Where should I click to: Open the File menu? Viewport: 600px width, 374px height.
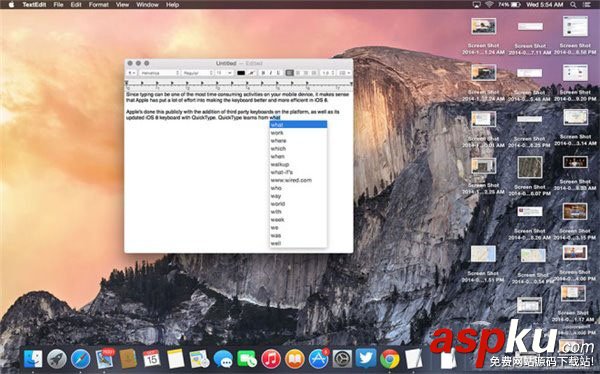(x=58, y=5)
